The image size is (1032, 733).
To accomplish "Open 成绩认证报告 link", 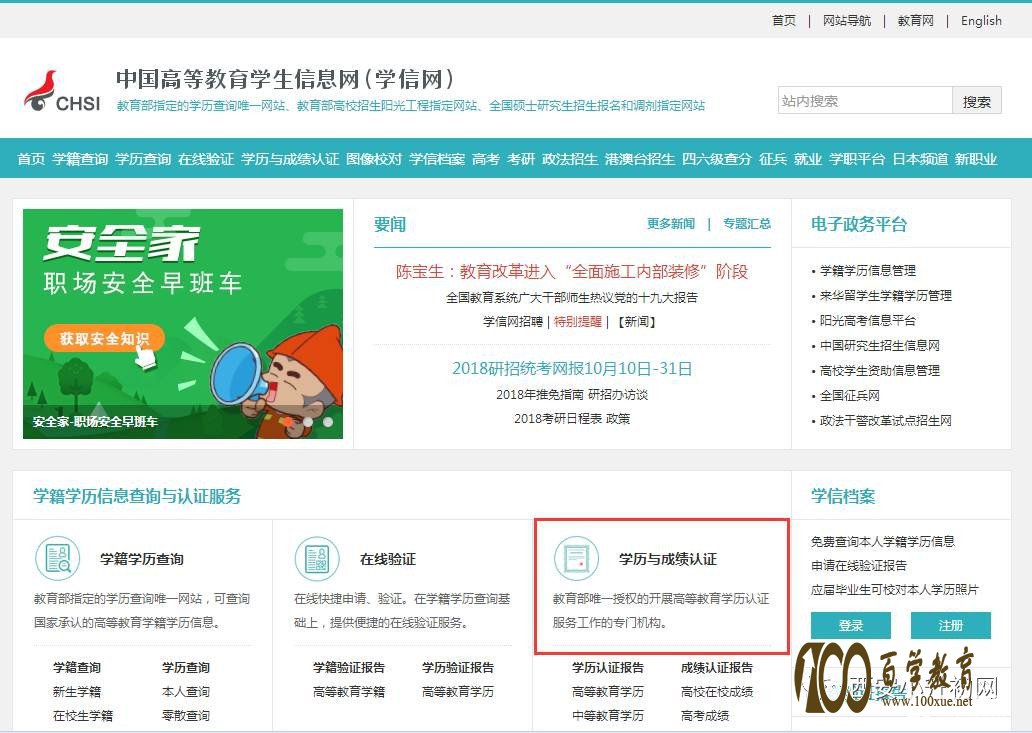I will (717, 667).
